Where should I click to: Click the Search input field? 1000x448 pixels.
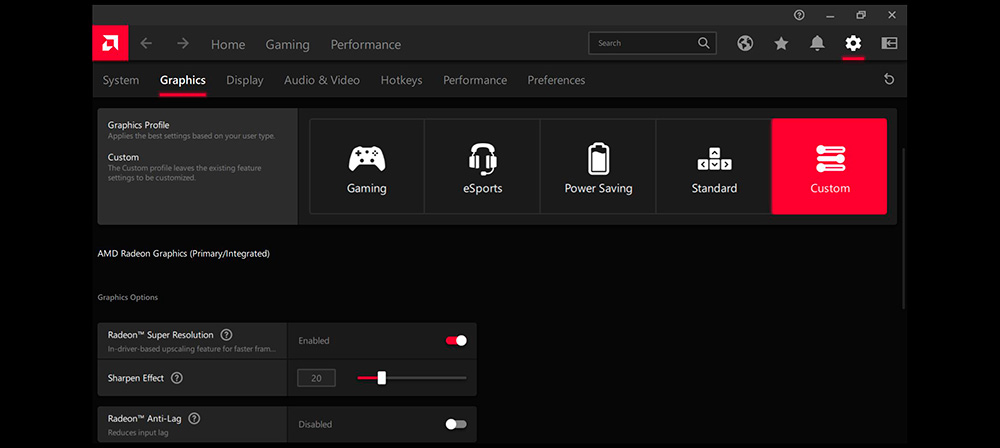coord(652,43)
